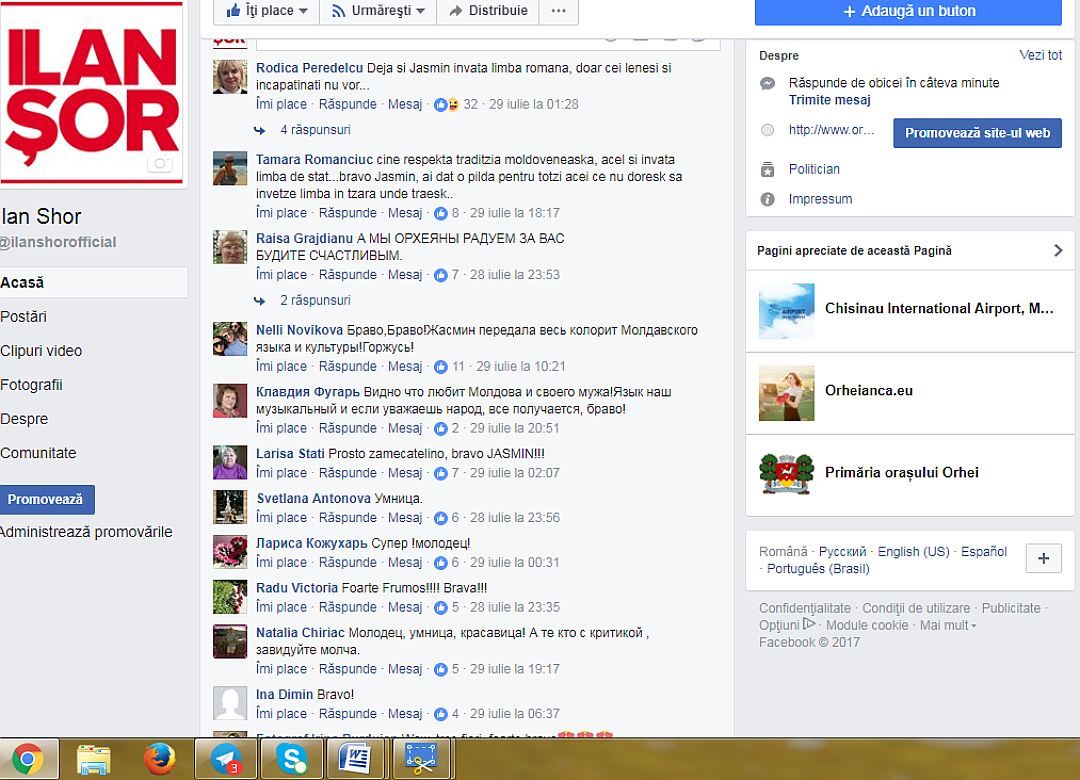Open Ina Dimin's default avatar
Viewport: 1080px width, 780px height.
click(x=230, y=703)
